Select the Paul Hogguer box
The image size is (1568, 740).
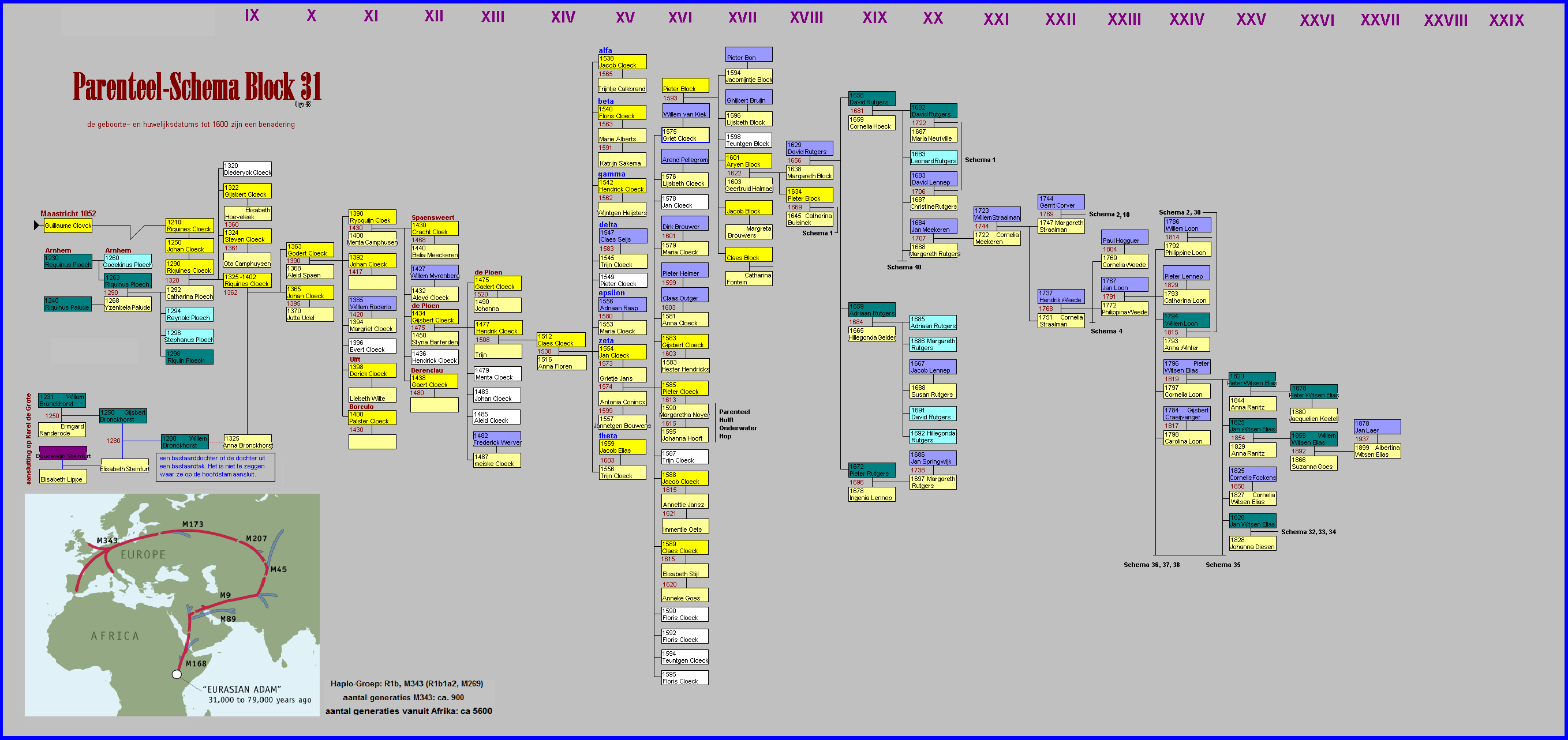(1124, 236)
